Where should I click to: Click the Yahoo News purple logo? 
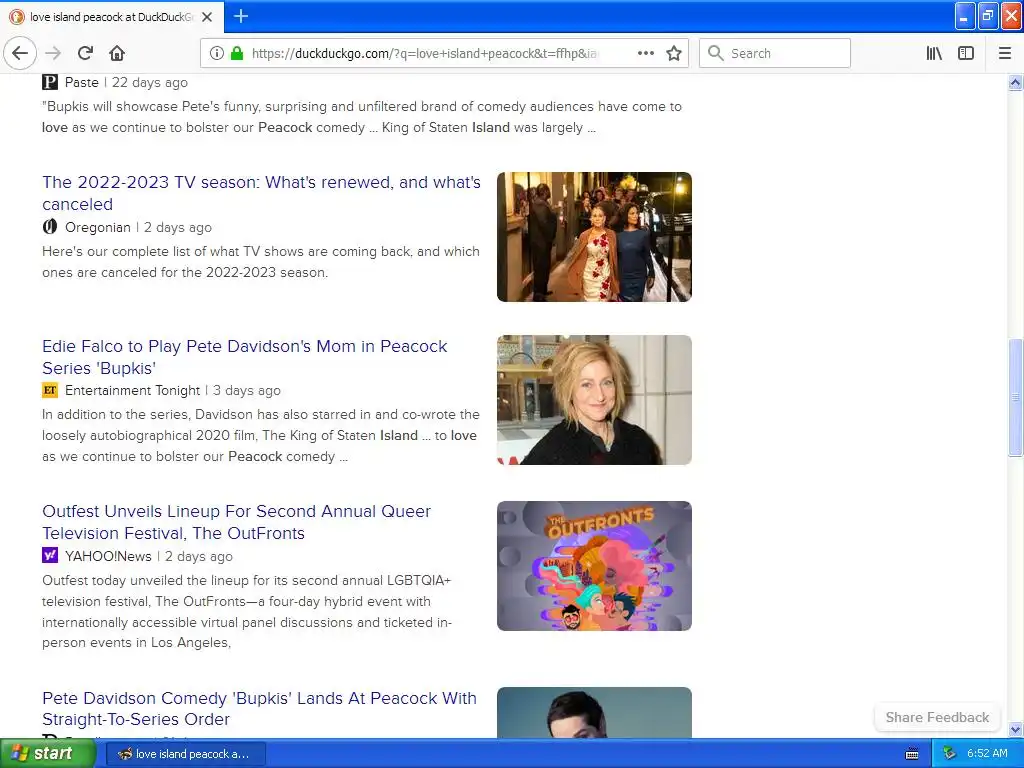tap(50, 555)
